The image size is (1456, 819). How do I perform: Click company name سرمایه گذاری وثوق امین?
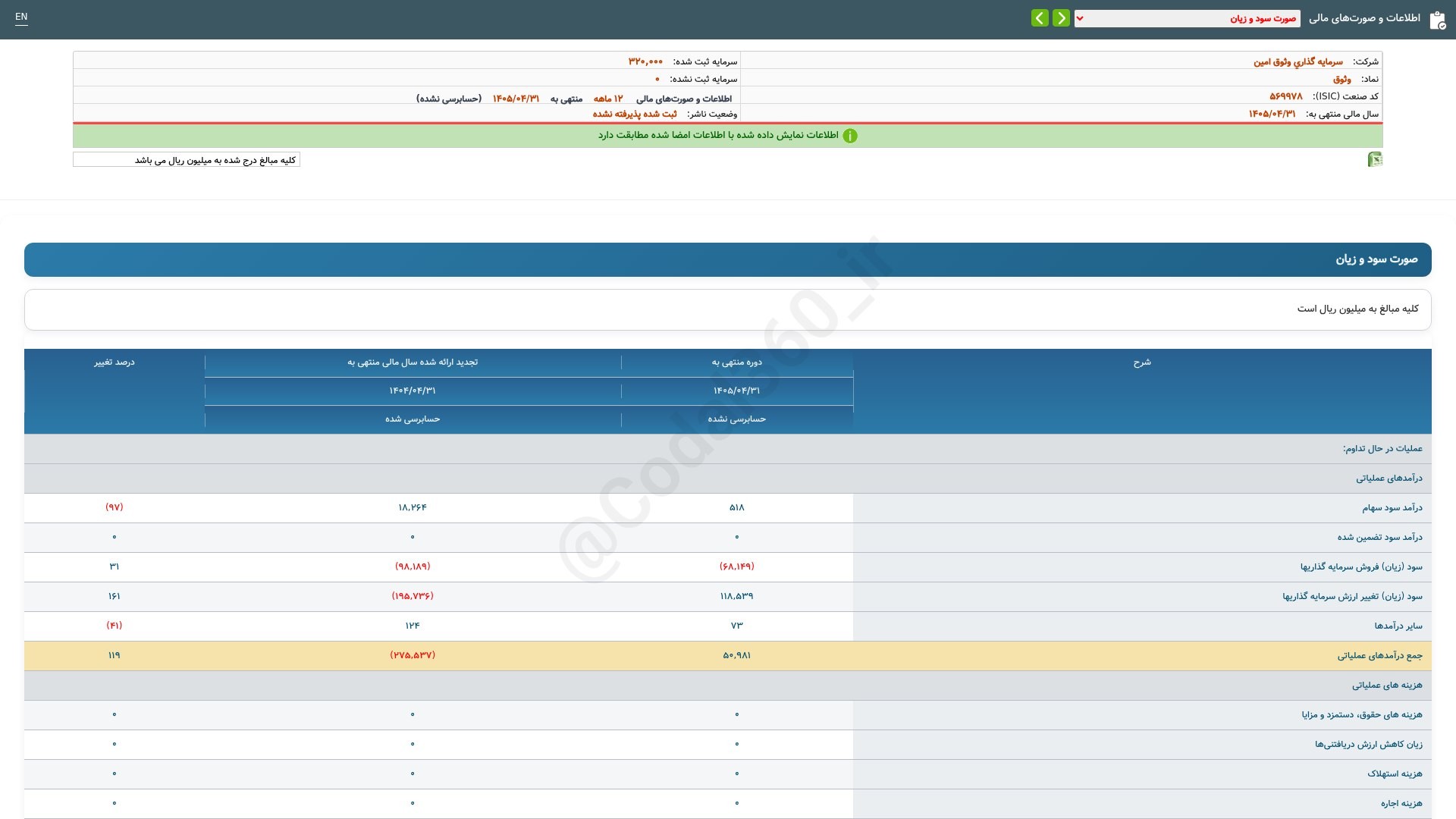[1298, 61]
